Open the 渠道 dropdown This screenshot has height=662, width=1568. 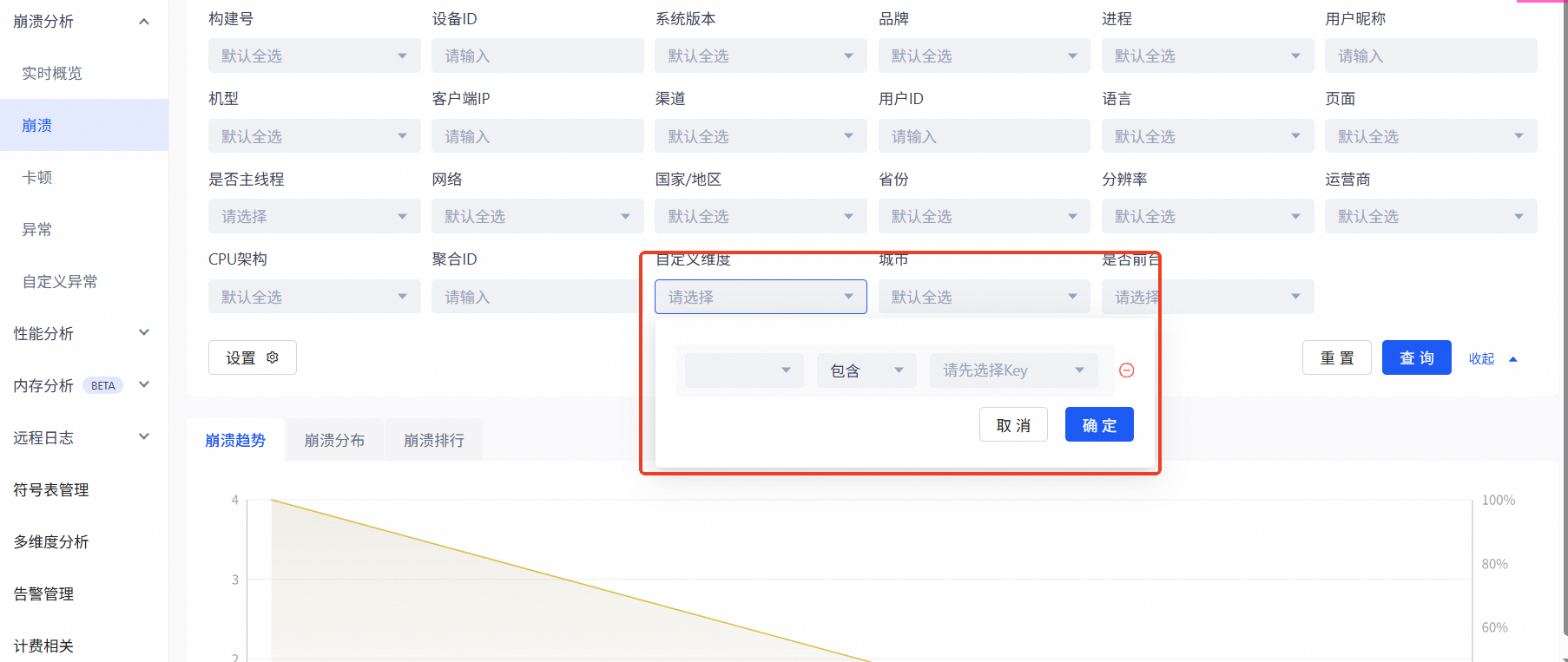click(761, 136)
